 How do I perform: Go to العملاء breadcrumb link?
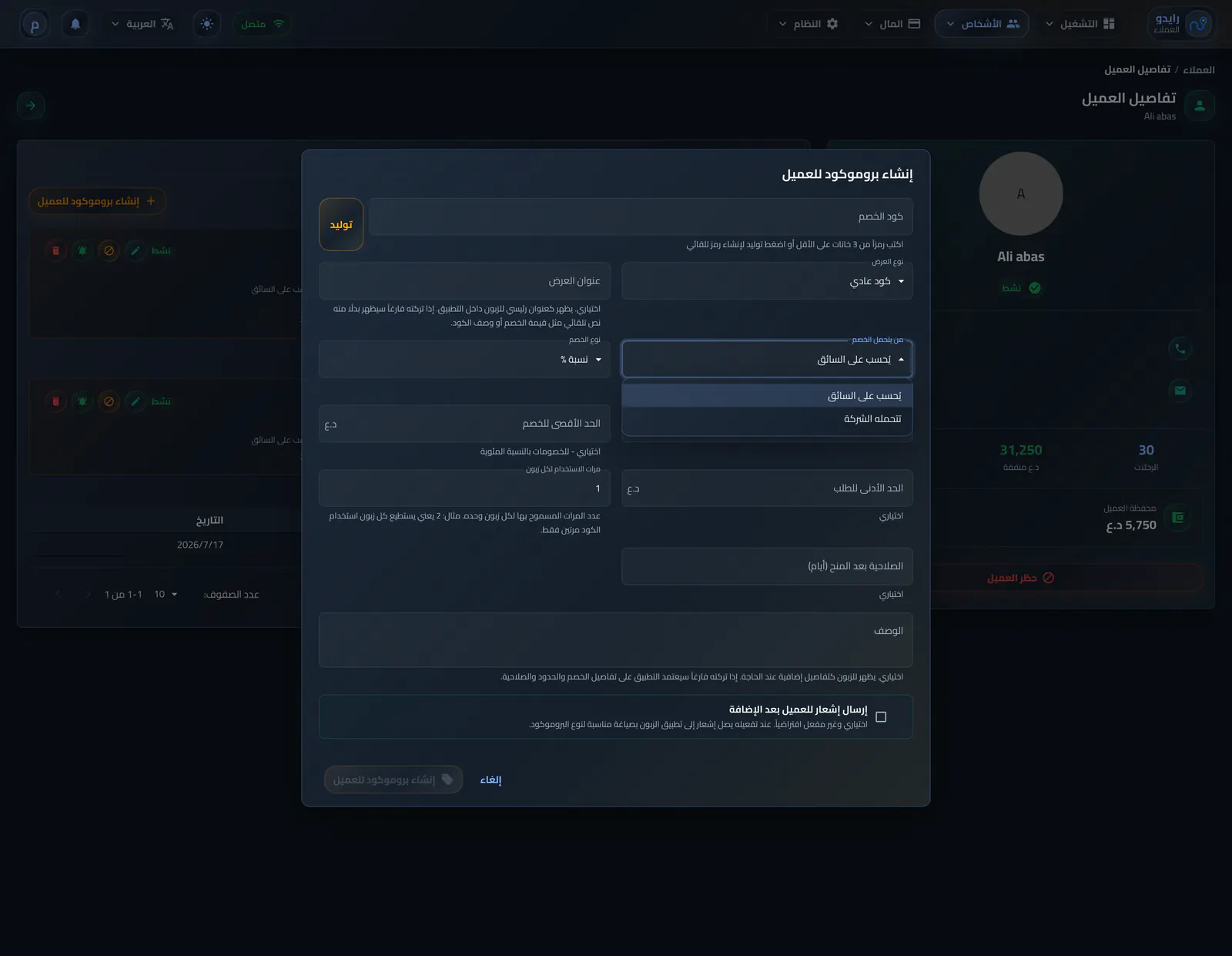click(x=1199, y=69)
